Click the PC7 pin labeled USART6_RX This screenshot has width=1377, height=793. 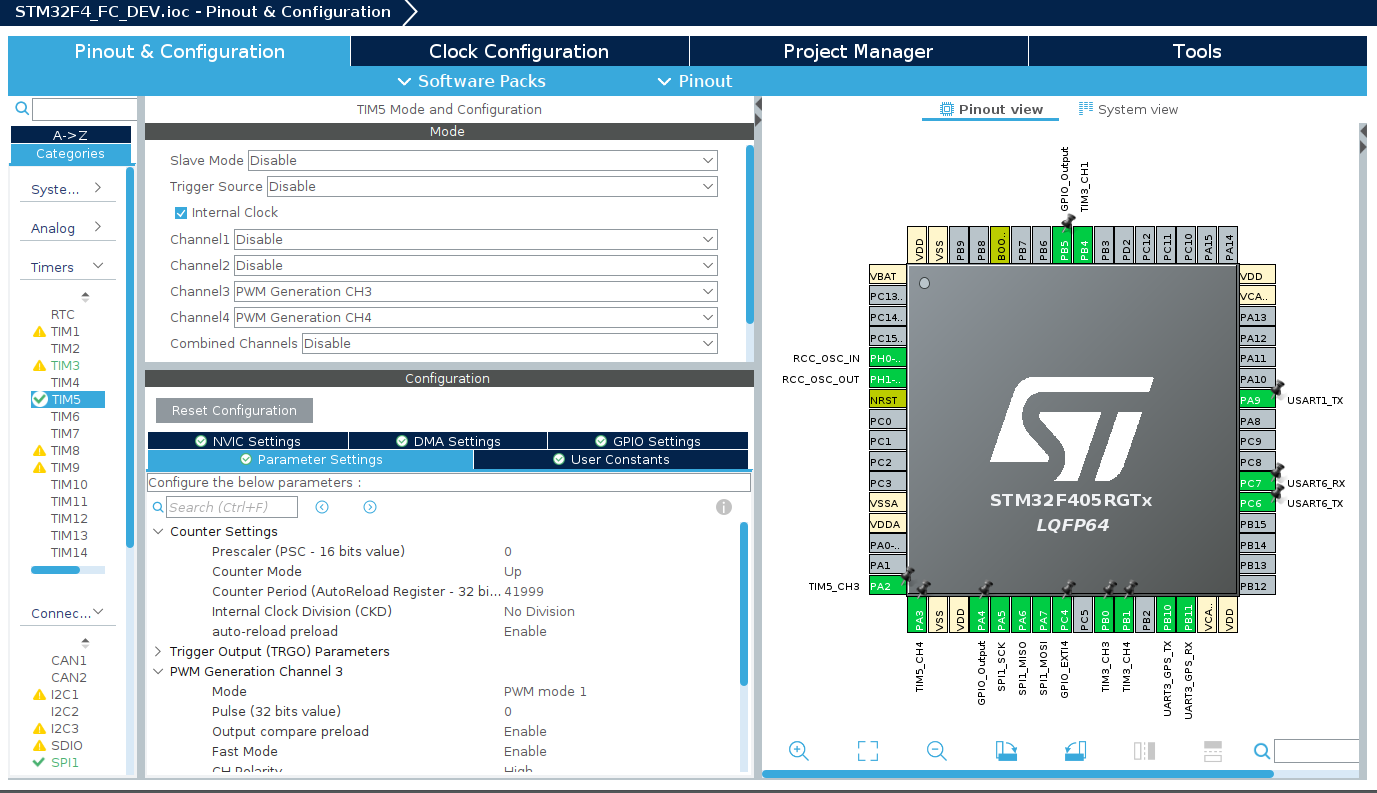pos(1257,483)
